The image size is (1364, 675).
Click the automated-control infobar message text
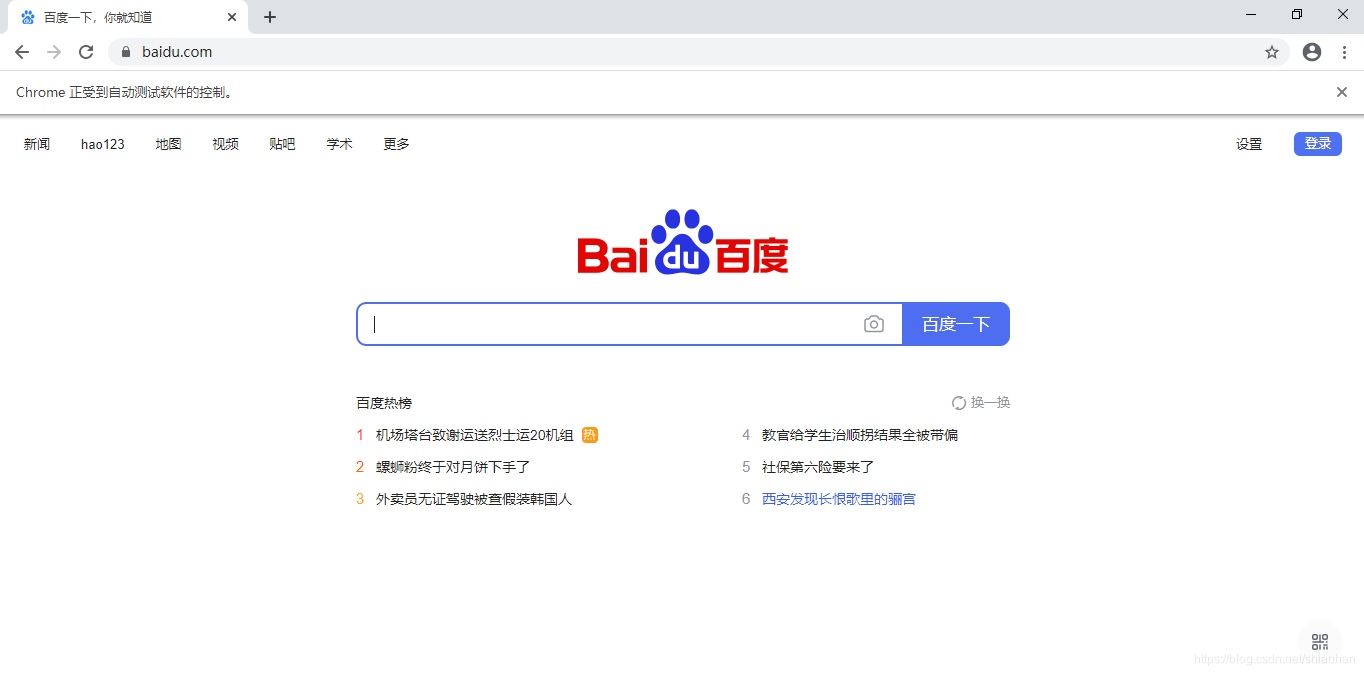(x=126, y=92)
